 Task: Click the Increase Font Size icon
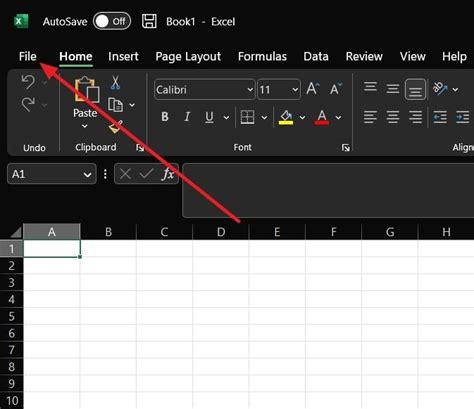(313, 89)
